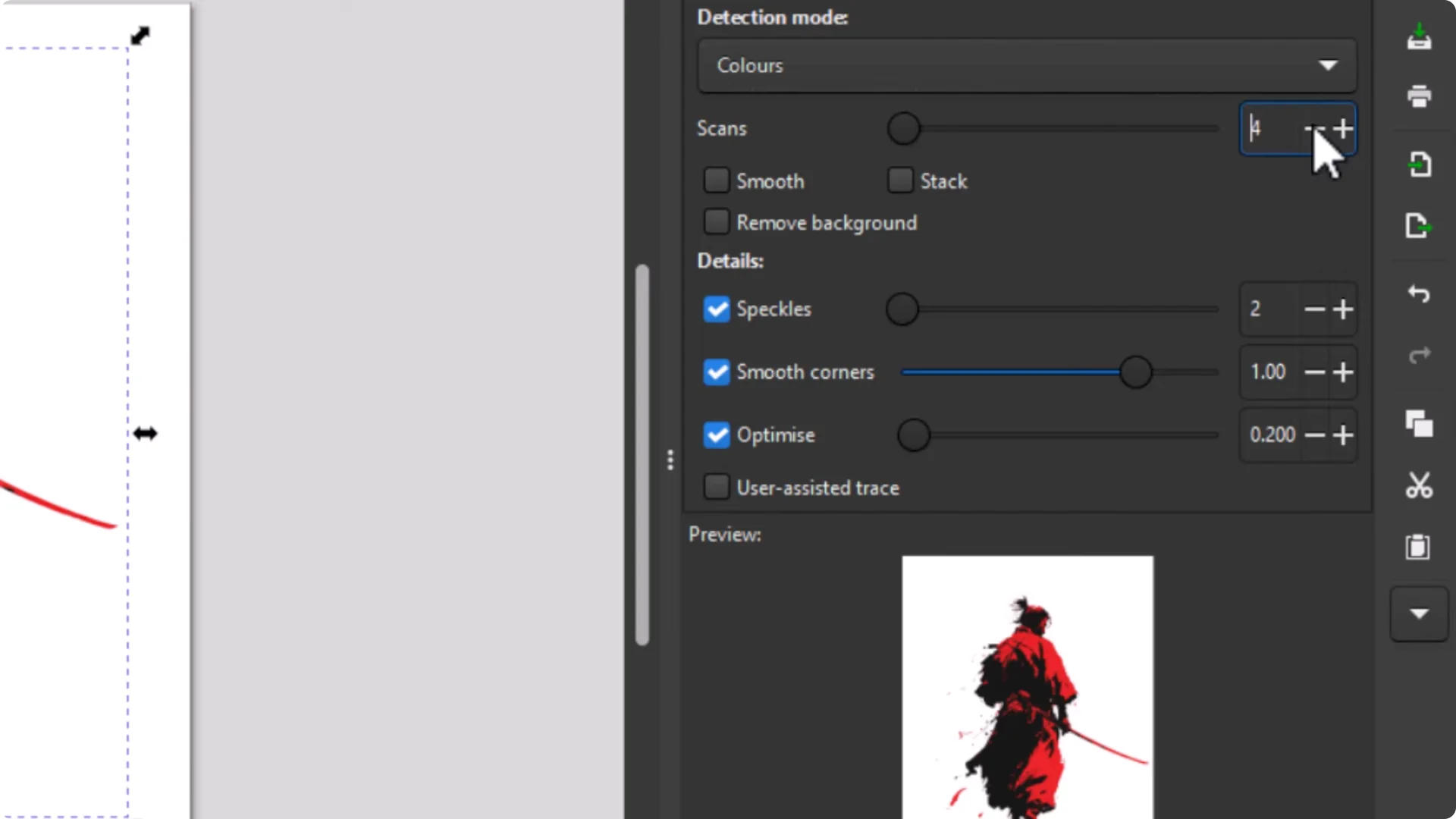Image resolution: width=1456 pixels, height=819 pixels.
Task: Click the Duplicate icon
Action: point(1419,425)
